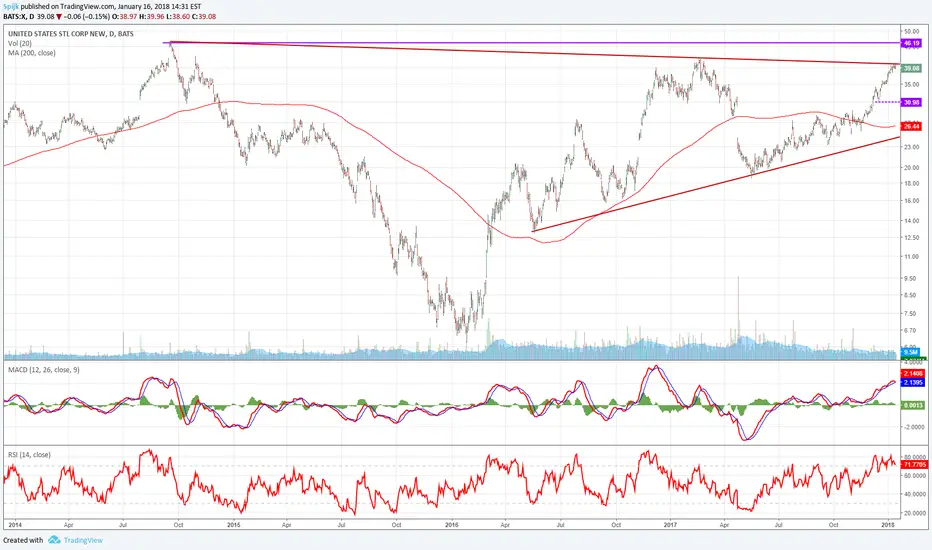Viewport: 932px width, 550px height.
Task: Open the TradingView link beside the logo
Action: (x=83, y=540)
